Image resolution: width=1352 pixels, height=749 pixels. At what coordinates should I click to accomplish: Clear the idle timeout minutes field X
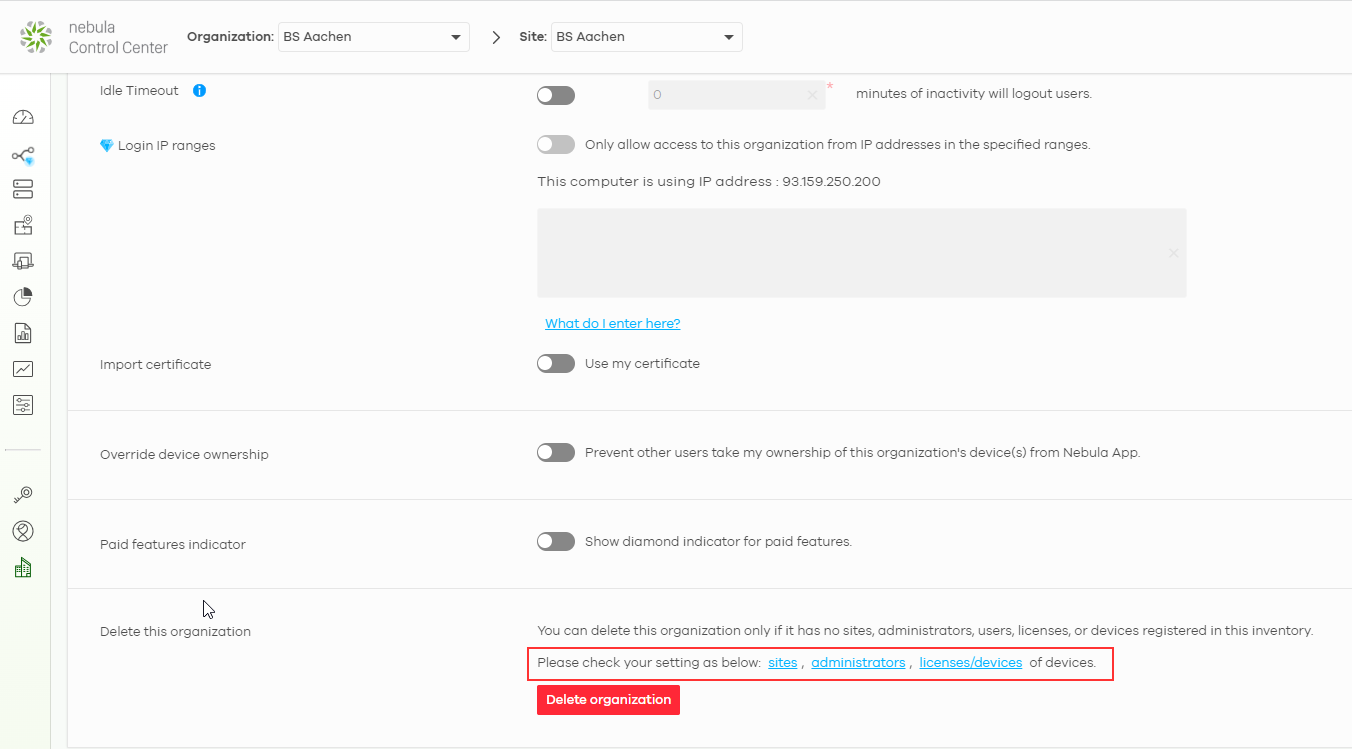pyautogui.click(x=812, y=96)
